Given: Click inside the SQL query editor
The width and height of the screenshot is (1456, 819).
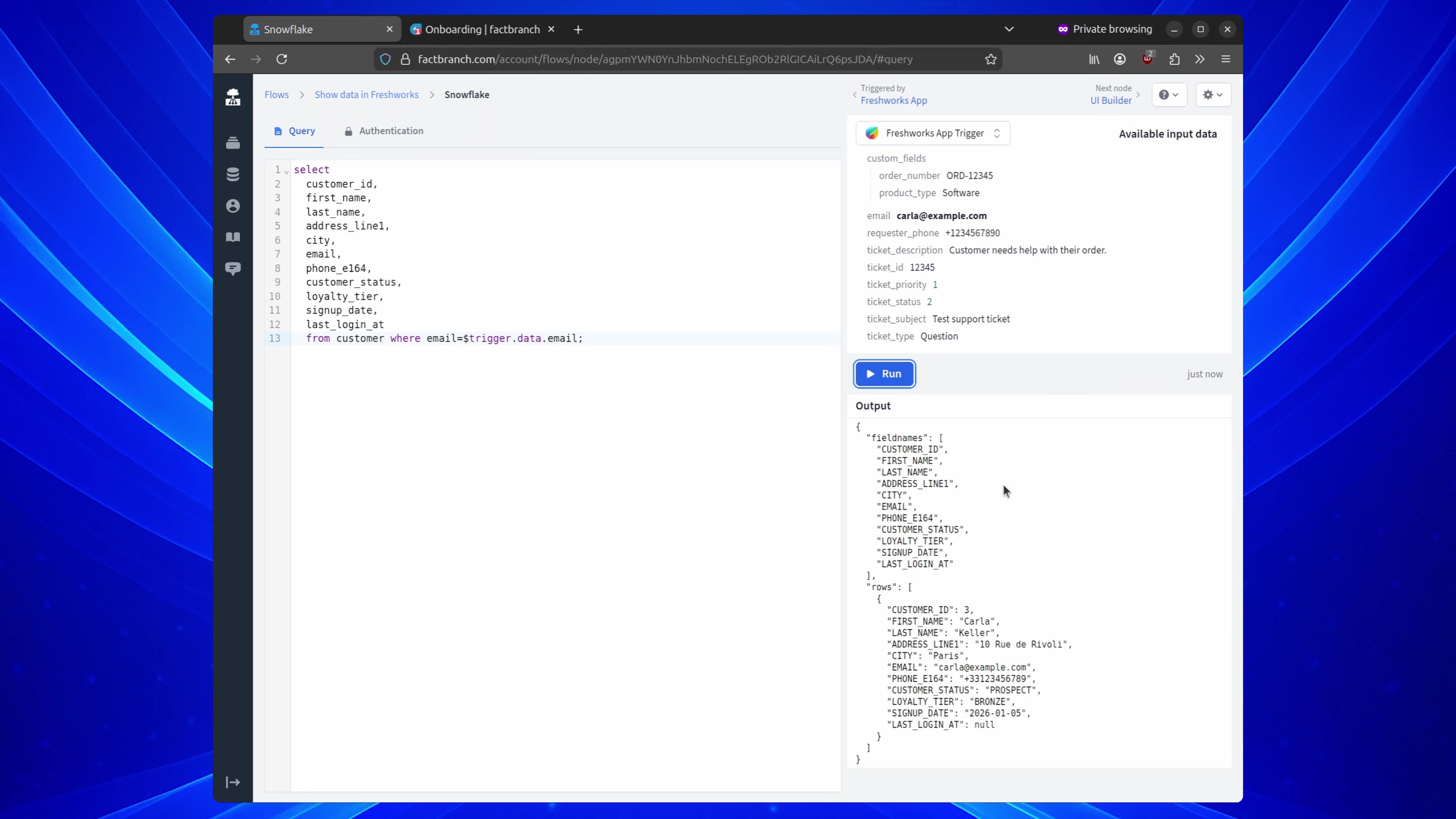Looking at the screenshot, I should tap(509, 254).
